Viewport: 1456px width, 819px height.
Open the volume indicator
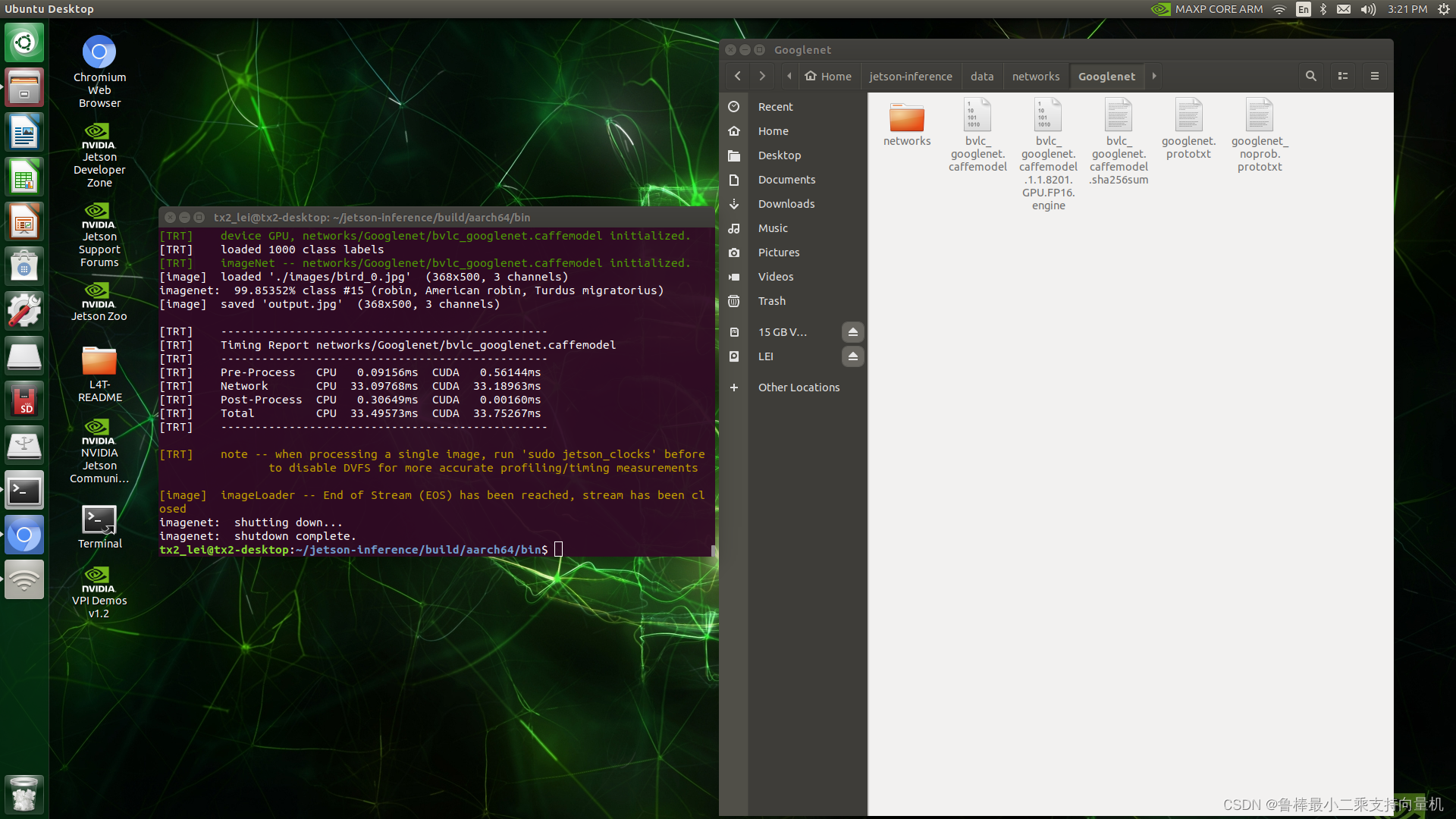pos(1368,9)
